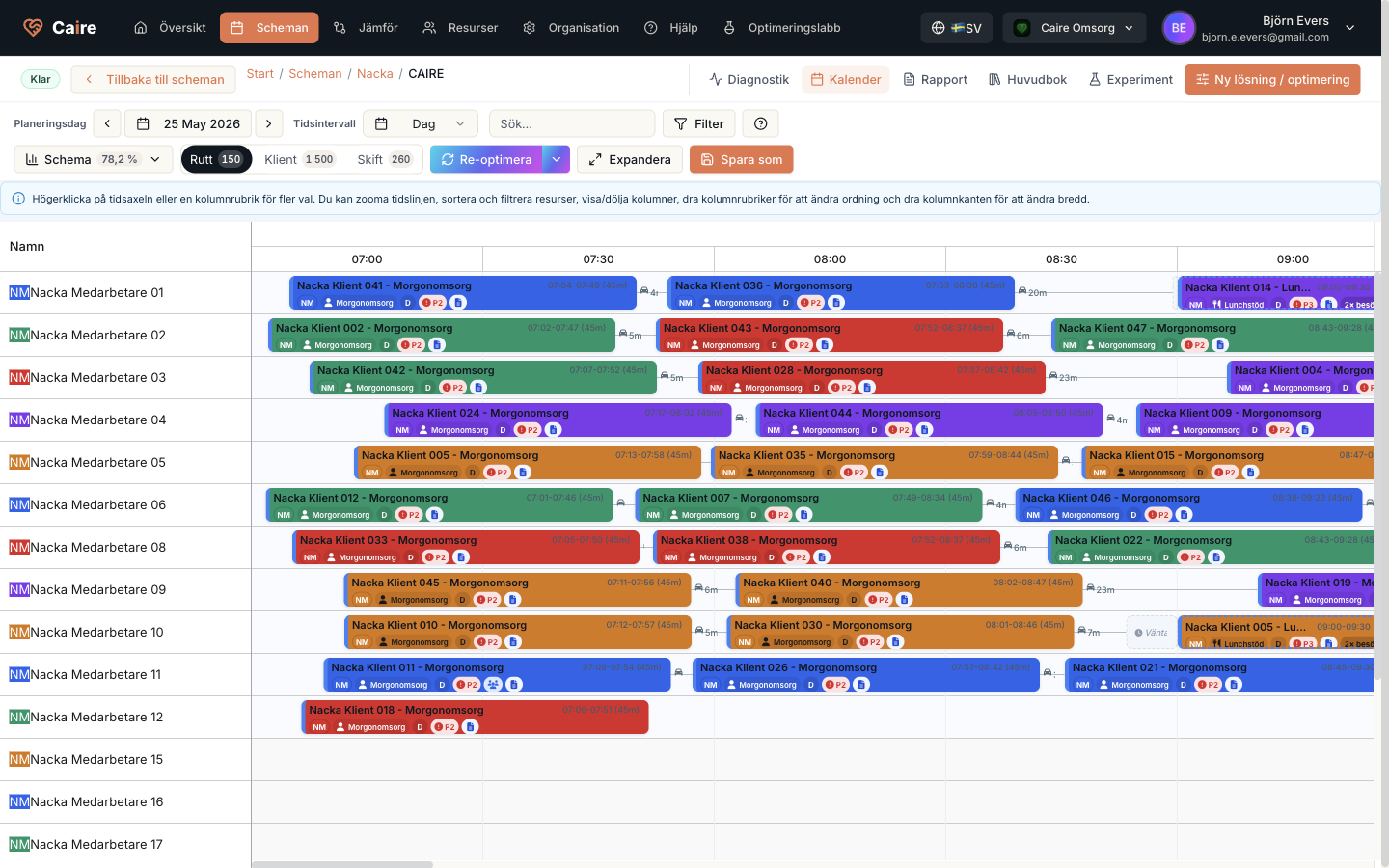Click the horizontal timeline scrollbar
This screenshot has width=1389, height=868.
pos(342,864)
